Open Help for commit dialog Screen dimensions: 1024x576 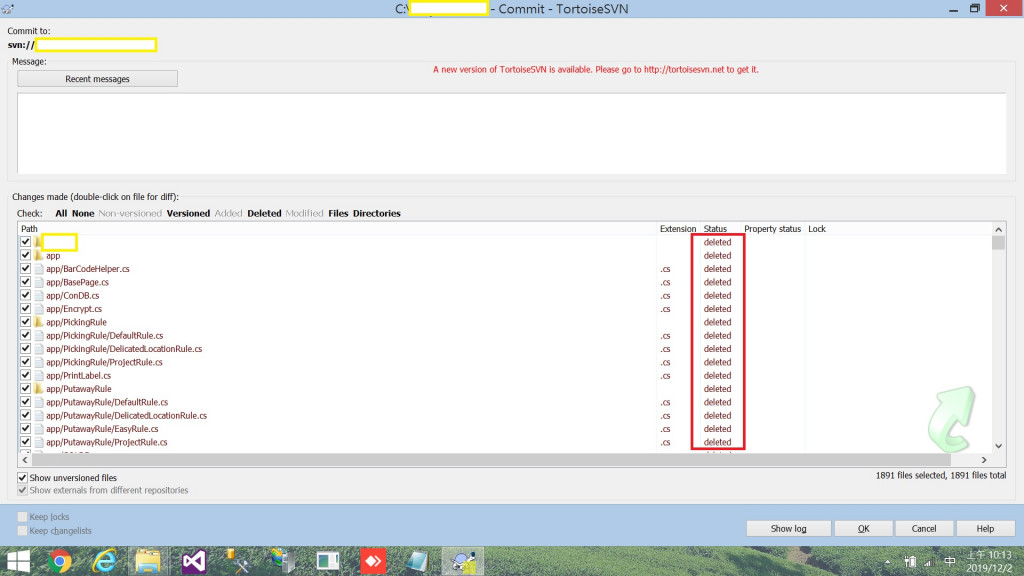click(x=985, y=528)
